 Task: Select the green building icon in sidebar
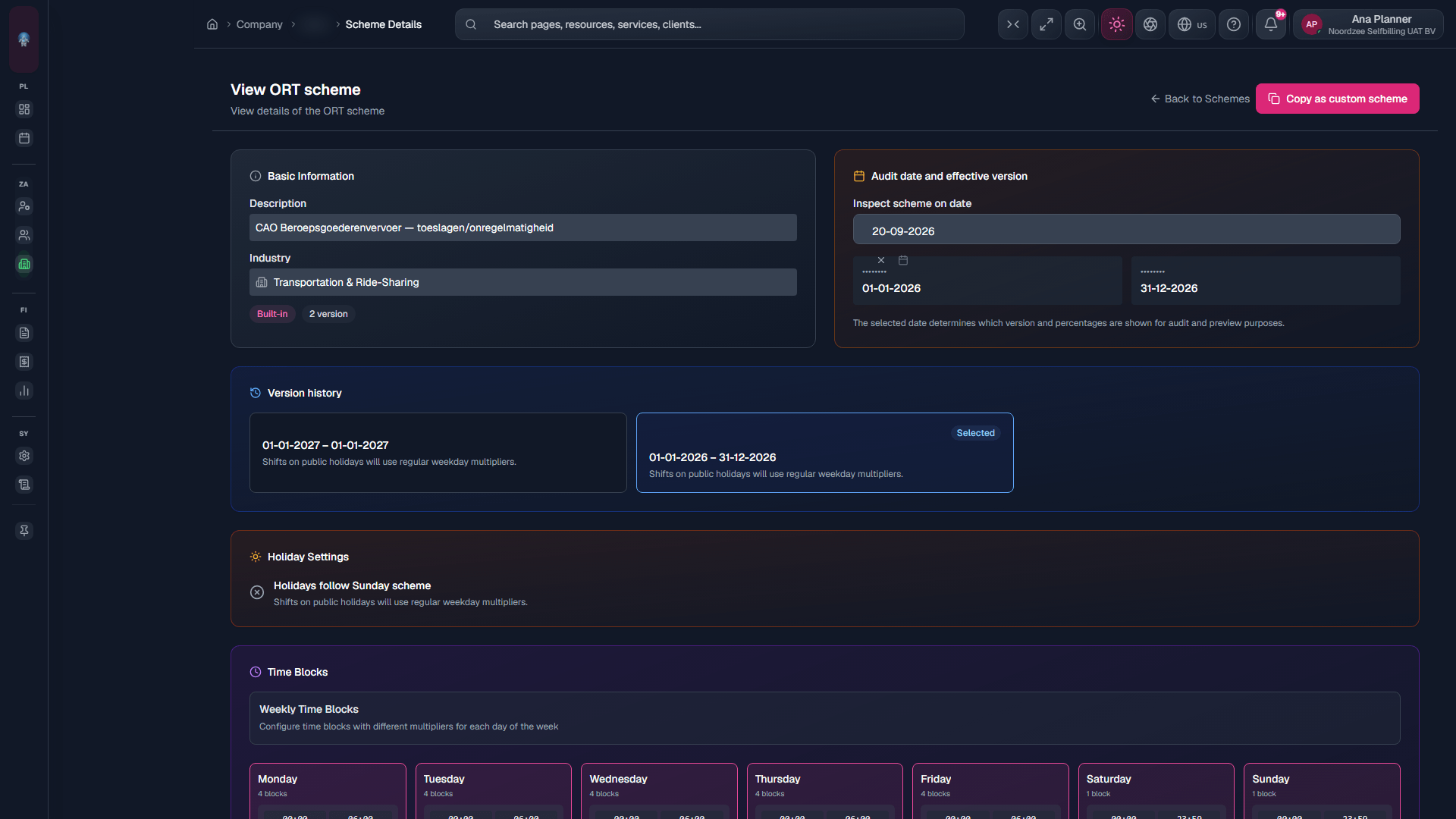[x=24, y=264]
